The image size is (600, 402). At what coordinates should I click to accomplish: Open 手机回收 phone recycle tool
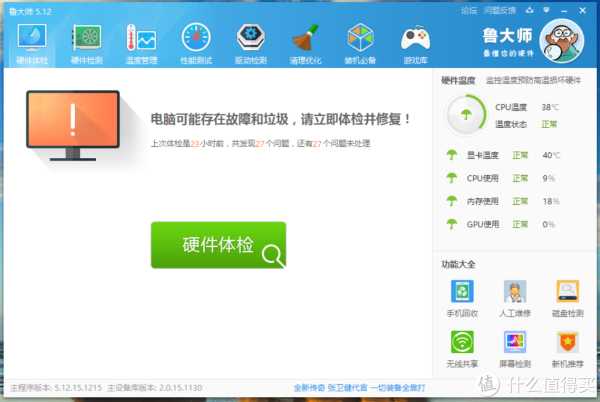[x=462, y=298]
